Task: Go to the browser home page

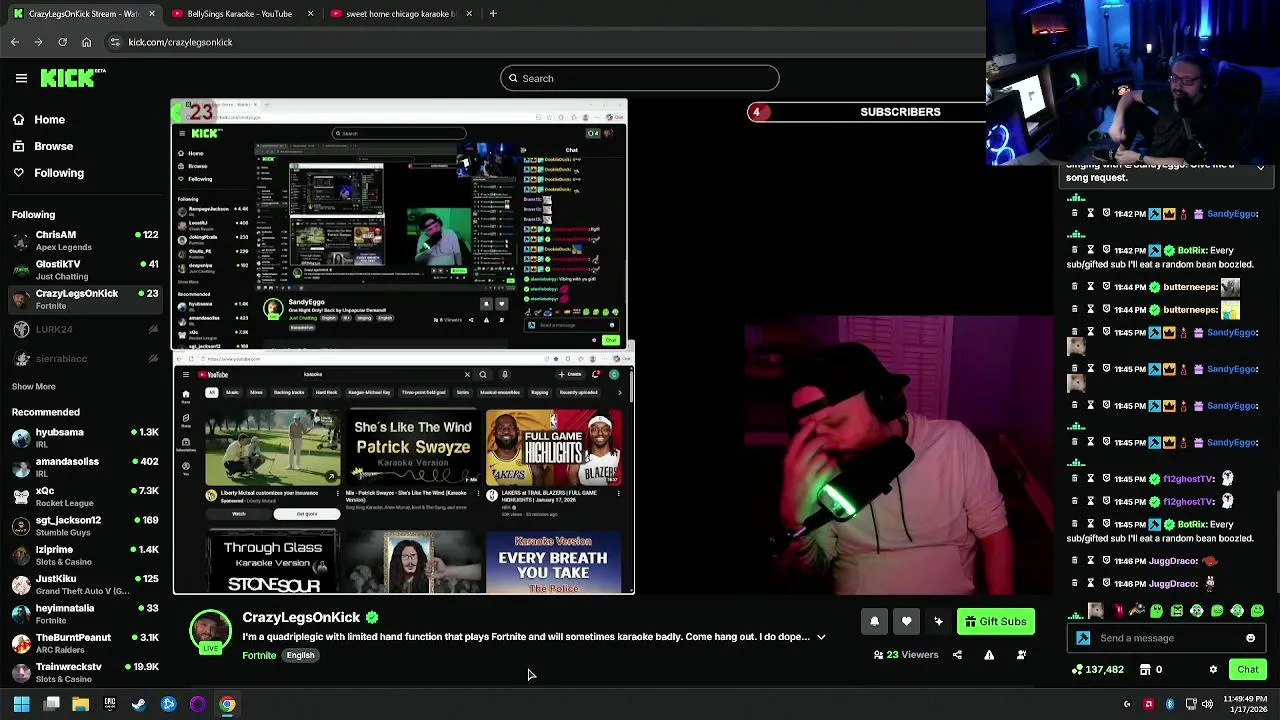Action: click(86, 42)
